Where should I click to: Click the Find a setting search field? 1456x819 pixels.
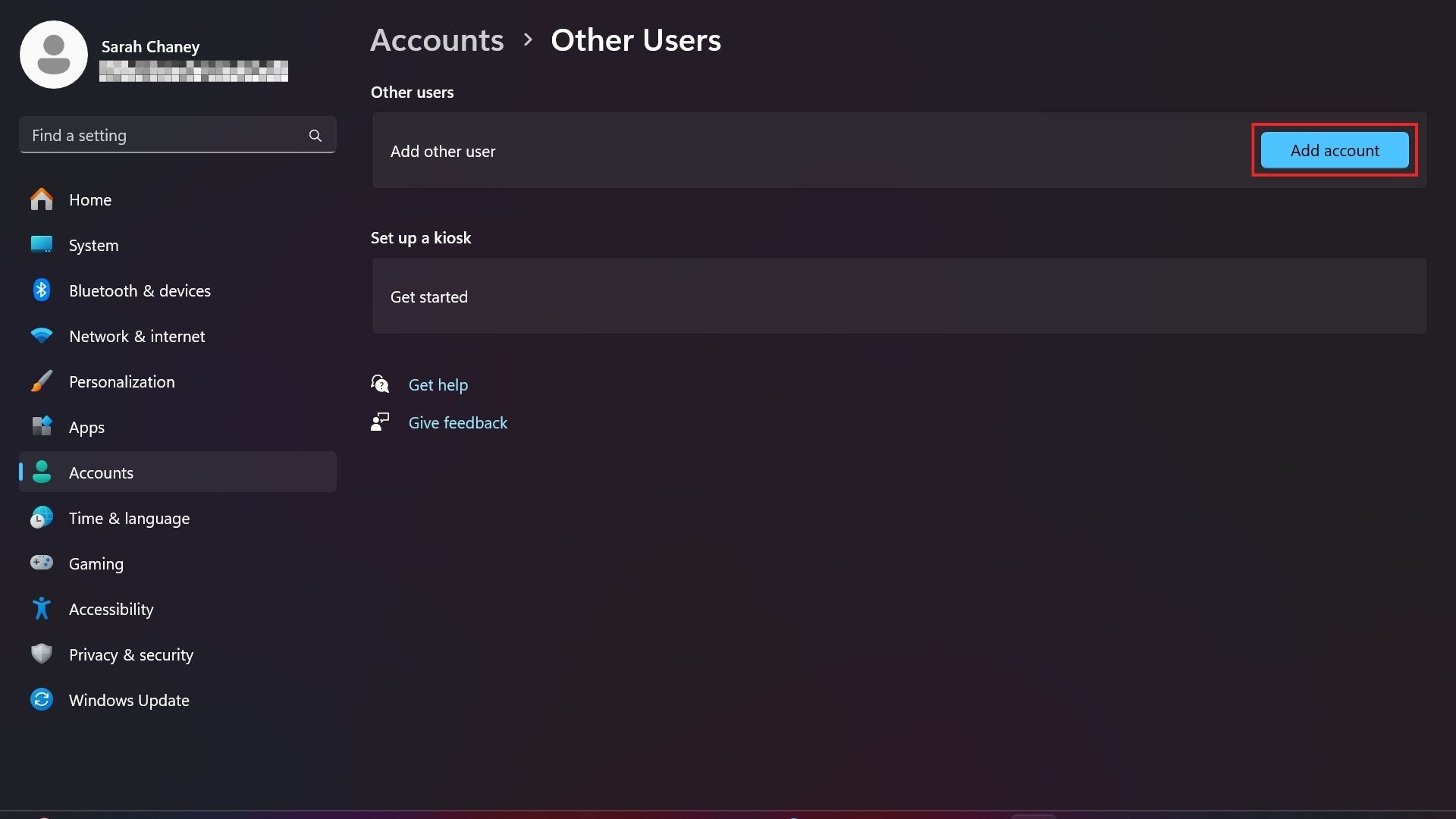click(x=177, y=134)
